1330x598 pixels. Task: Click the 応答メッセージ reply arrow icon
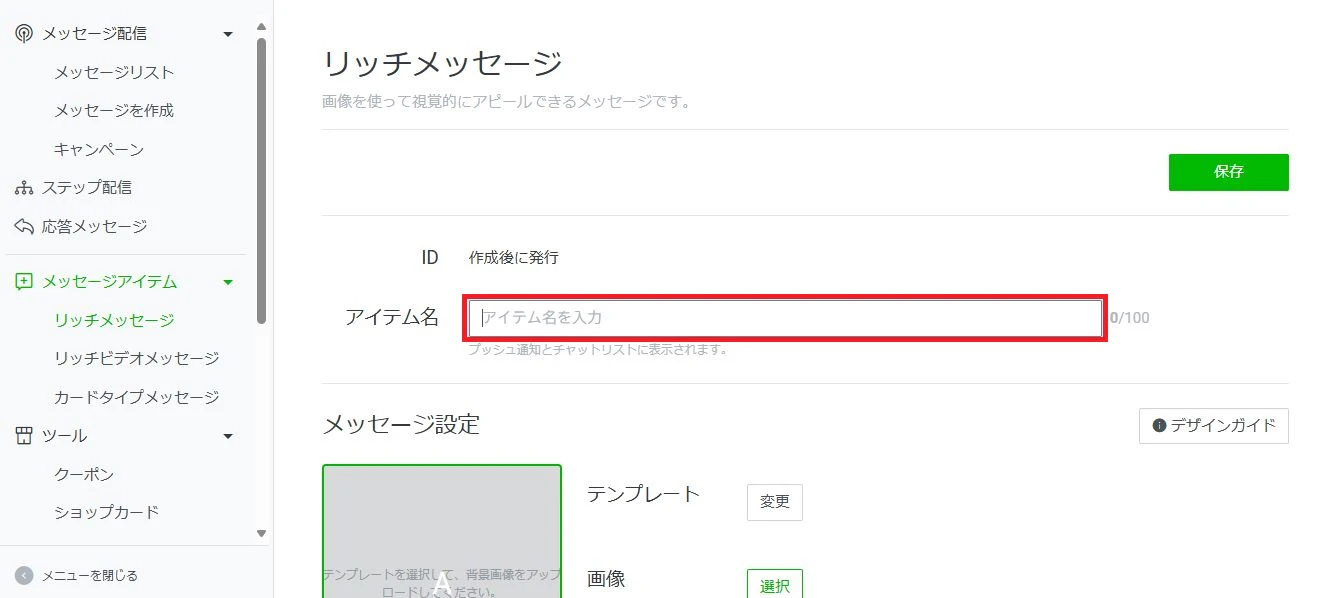click(24, 226)
